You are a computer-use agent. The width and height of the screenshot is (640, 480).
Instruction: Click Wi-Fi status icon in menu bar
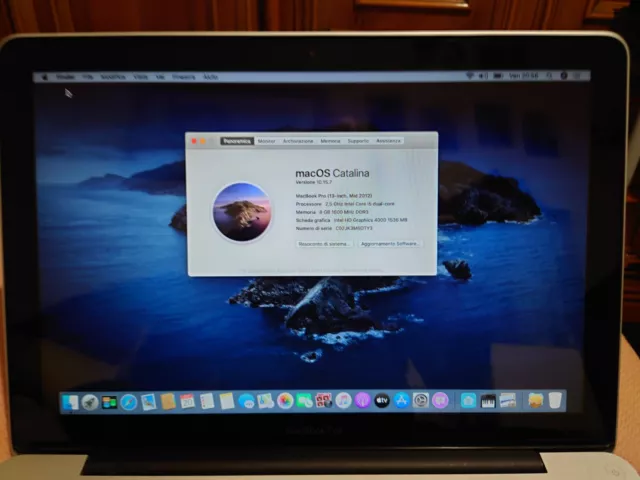[x=470, y=76]
